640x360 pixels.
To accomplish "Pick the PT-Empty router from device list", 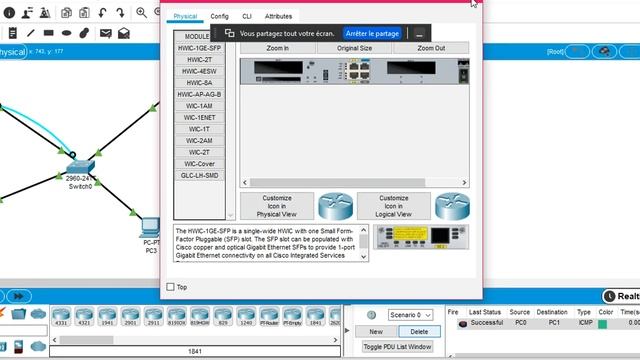I will pyautogui.click(x=293, y=316).
